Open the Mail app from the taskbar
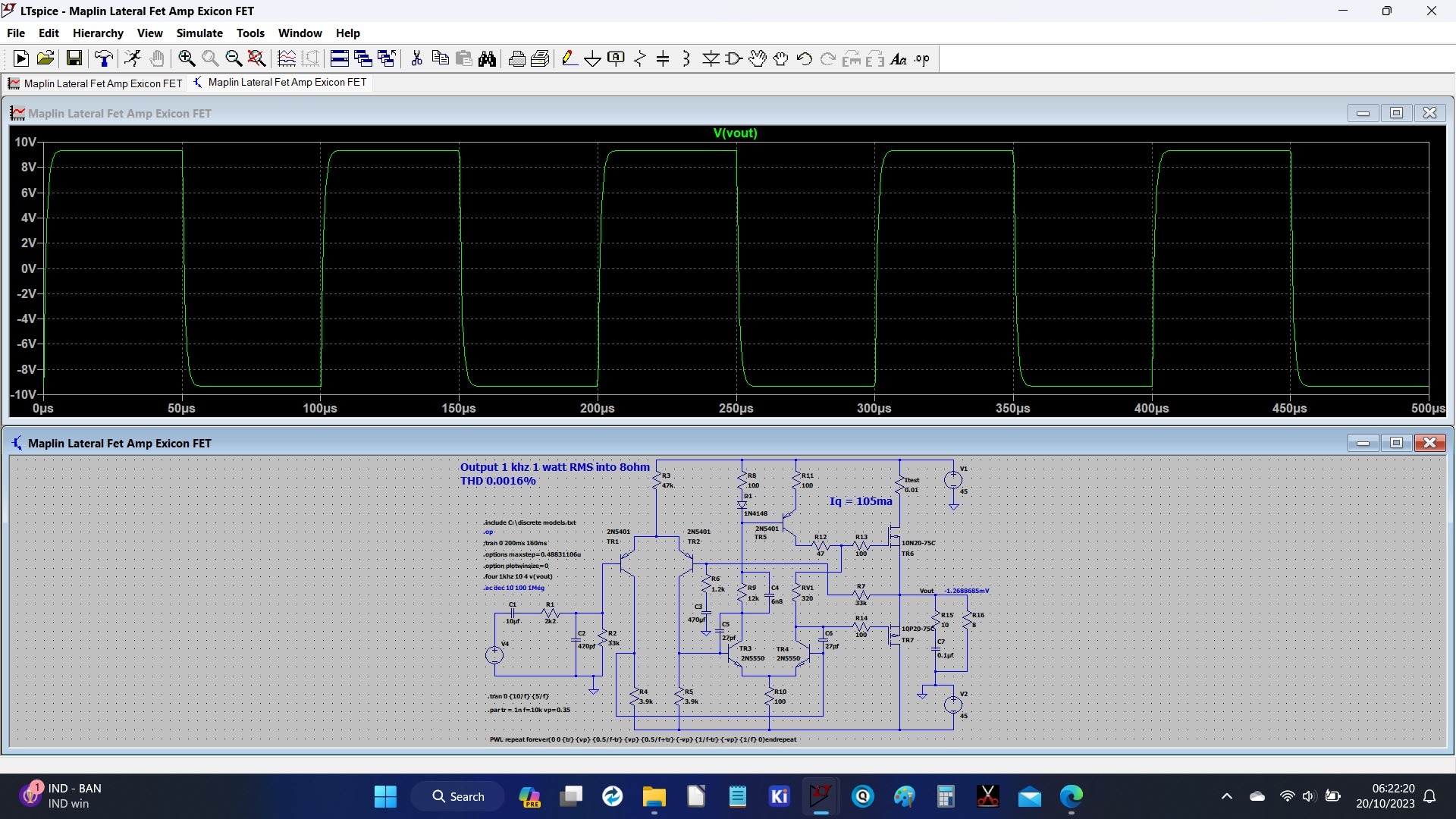The image size is (1456, 819). (1029, 796)
